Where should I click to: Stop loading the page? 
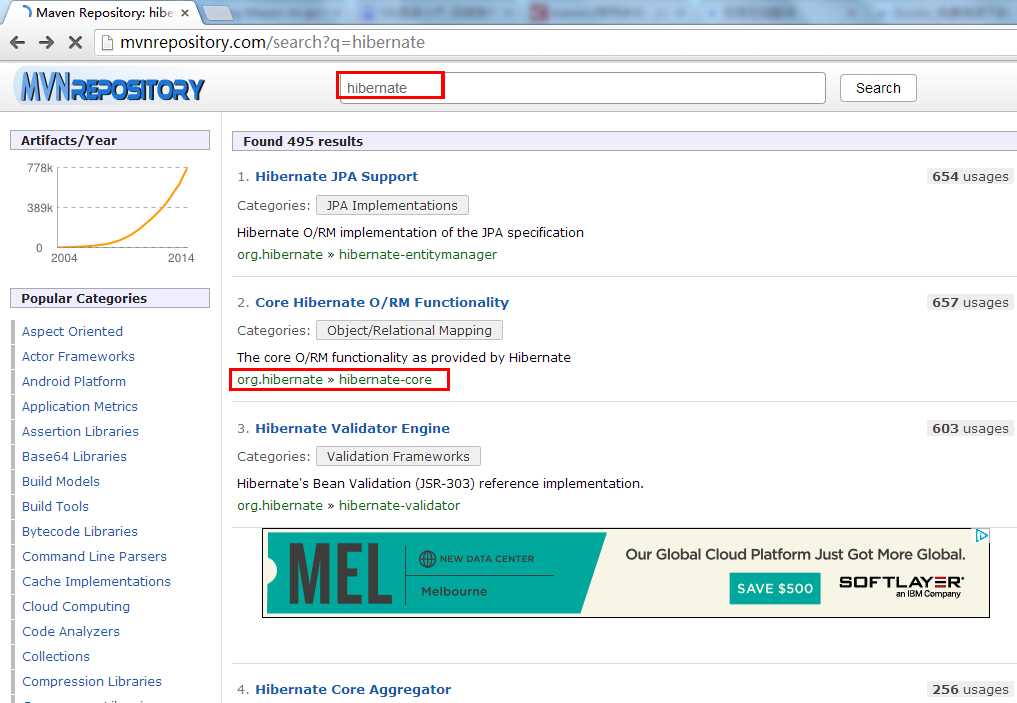75,43
